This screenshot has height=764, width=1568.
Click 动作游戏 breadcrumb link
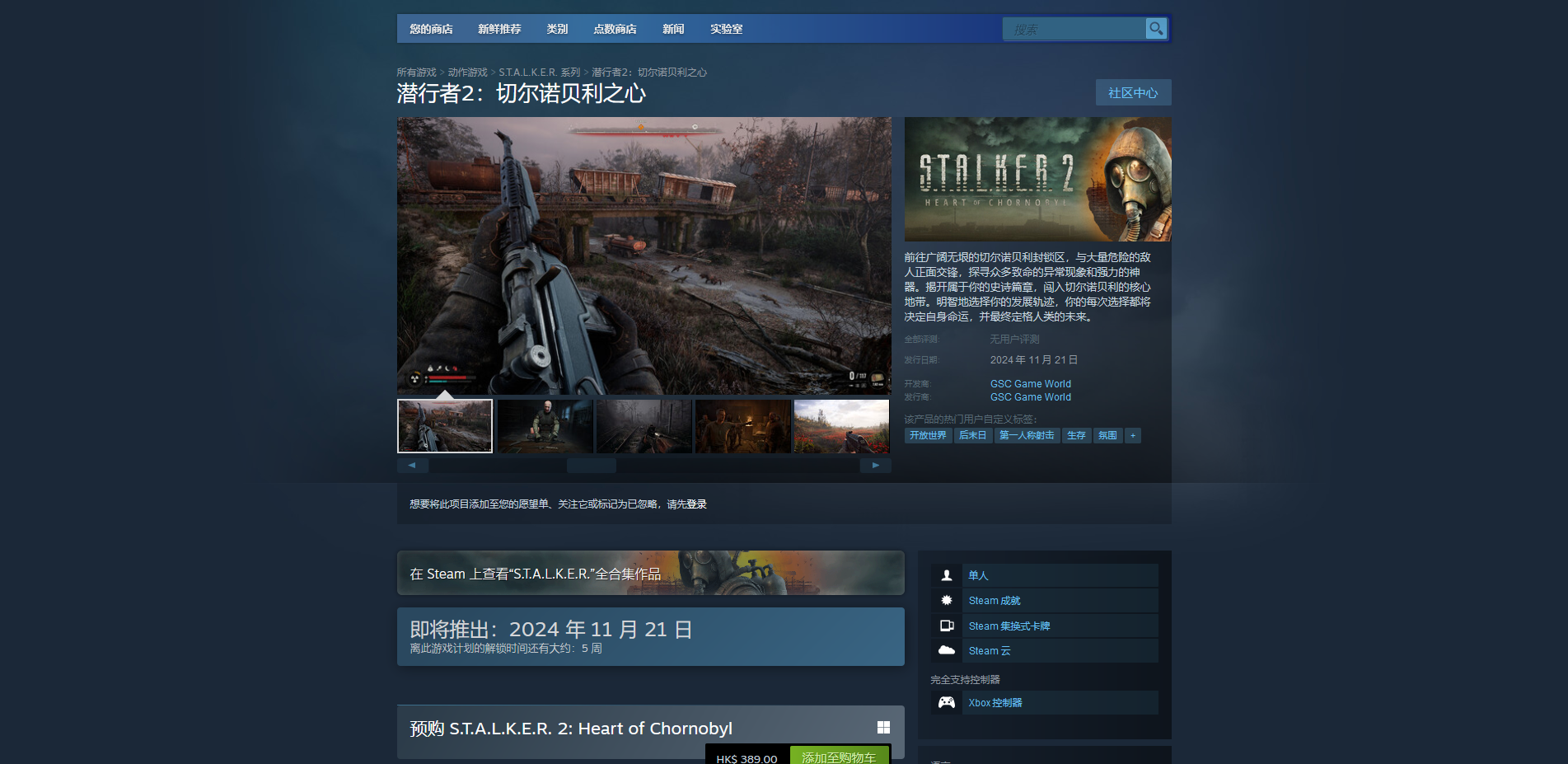pos(467,73)
